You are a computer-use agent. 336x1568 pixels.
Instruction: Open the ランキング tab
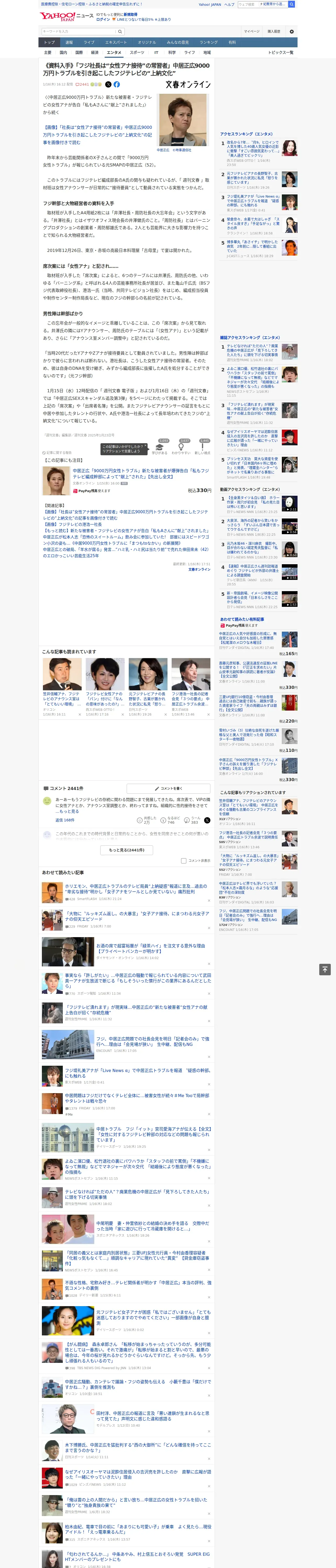click(209, 42)
